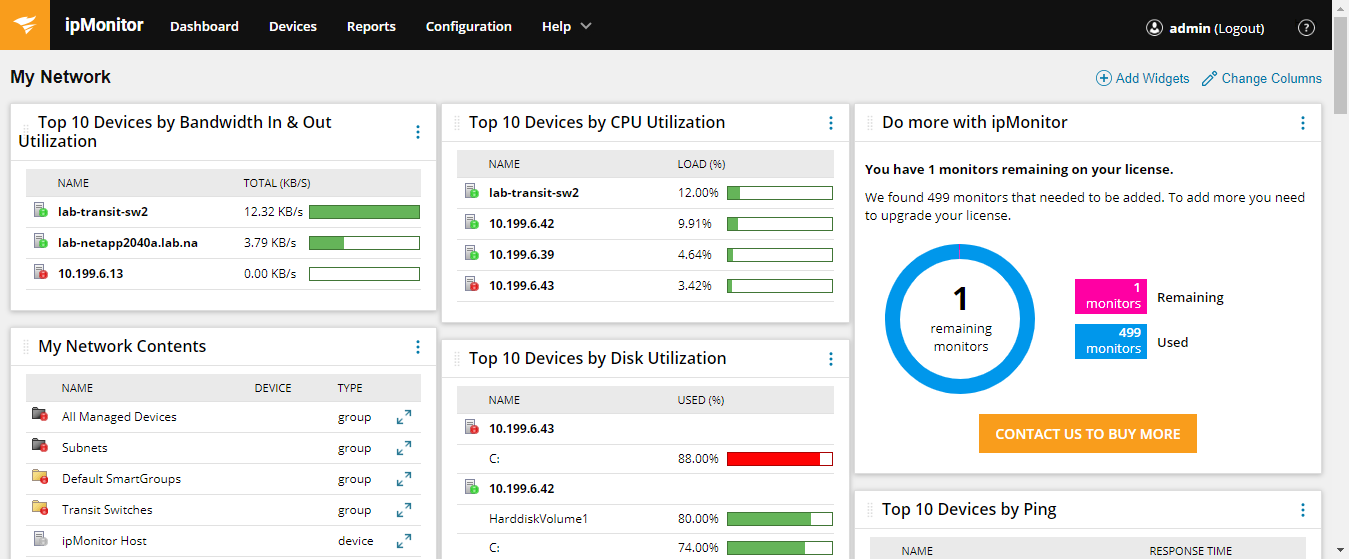
Task: Open the Configuration menu
Action: (x=468, y=27)
